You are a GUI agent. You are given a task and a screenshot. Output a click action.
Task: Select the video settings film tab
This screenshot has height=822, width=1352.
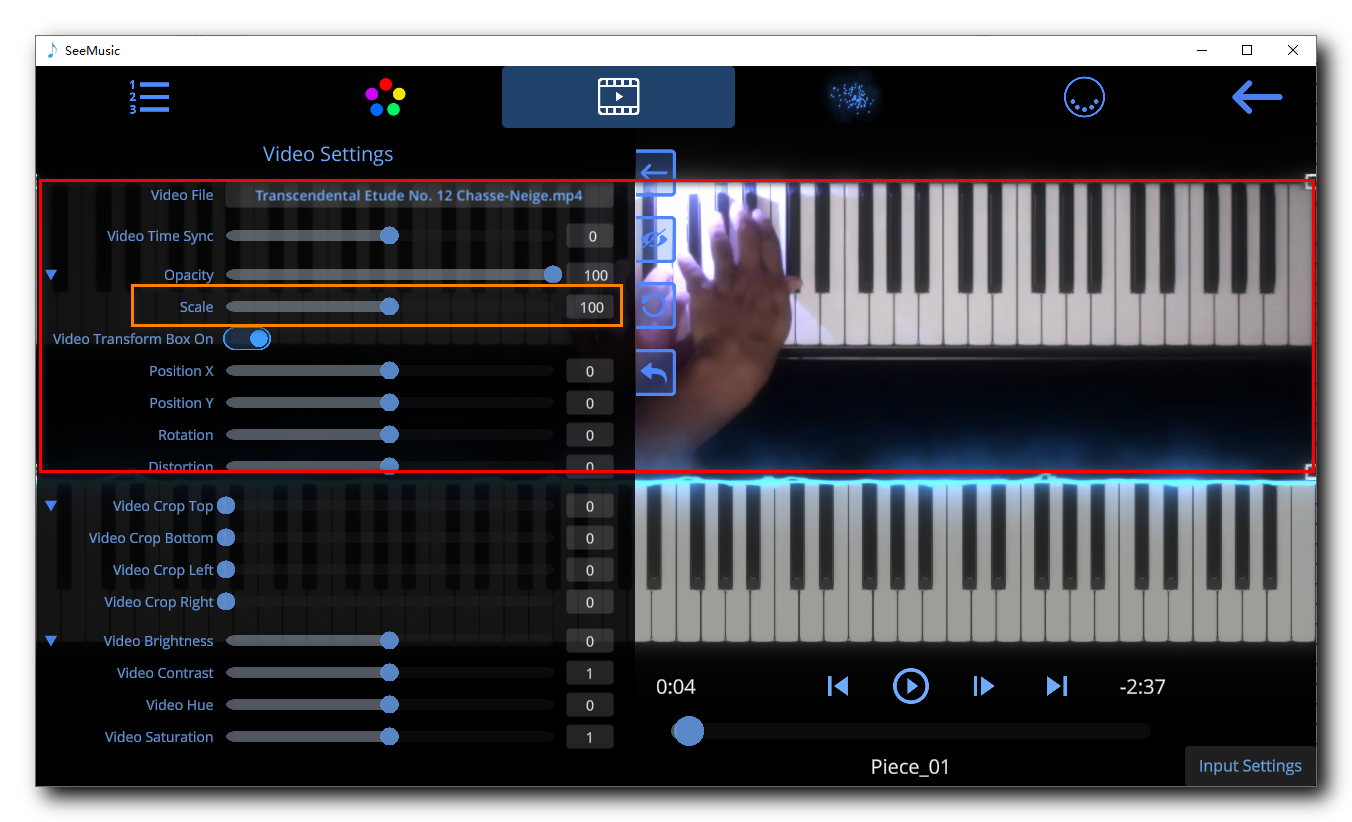618,97
